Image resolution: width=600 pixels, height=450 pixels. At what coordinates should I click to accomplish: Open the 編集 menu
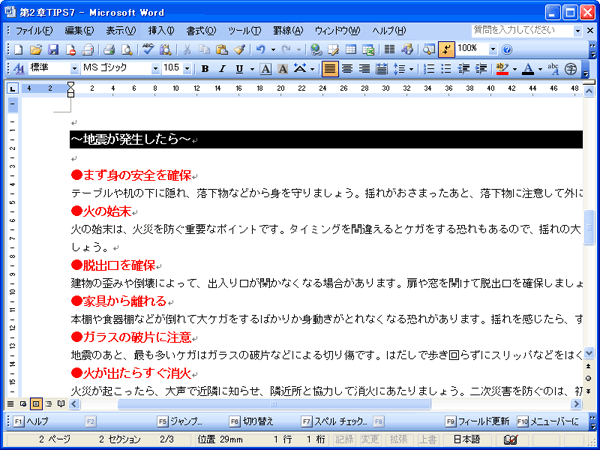(79, 31)
